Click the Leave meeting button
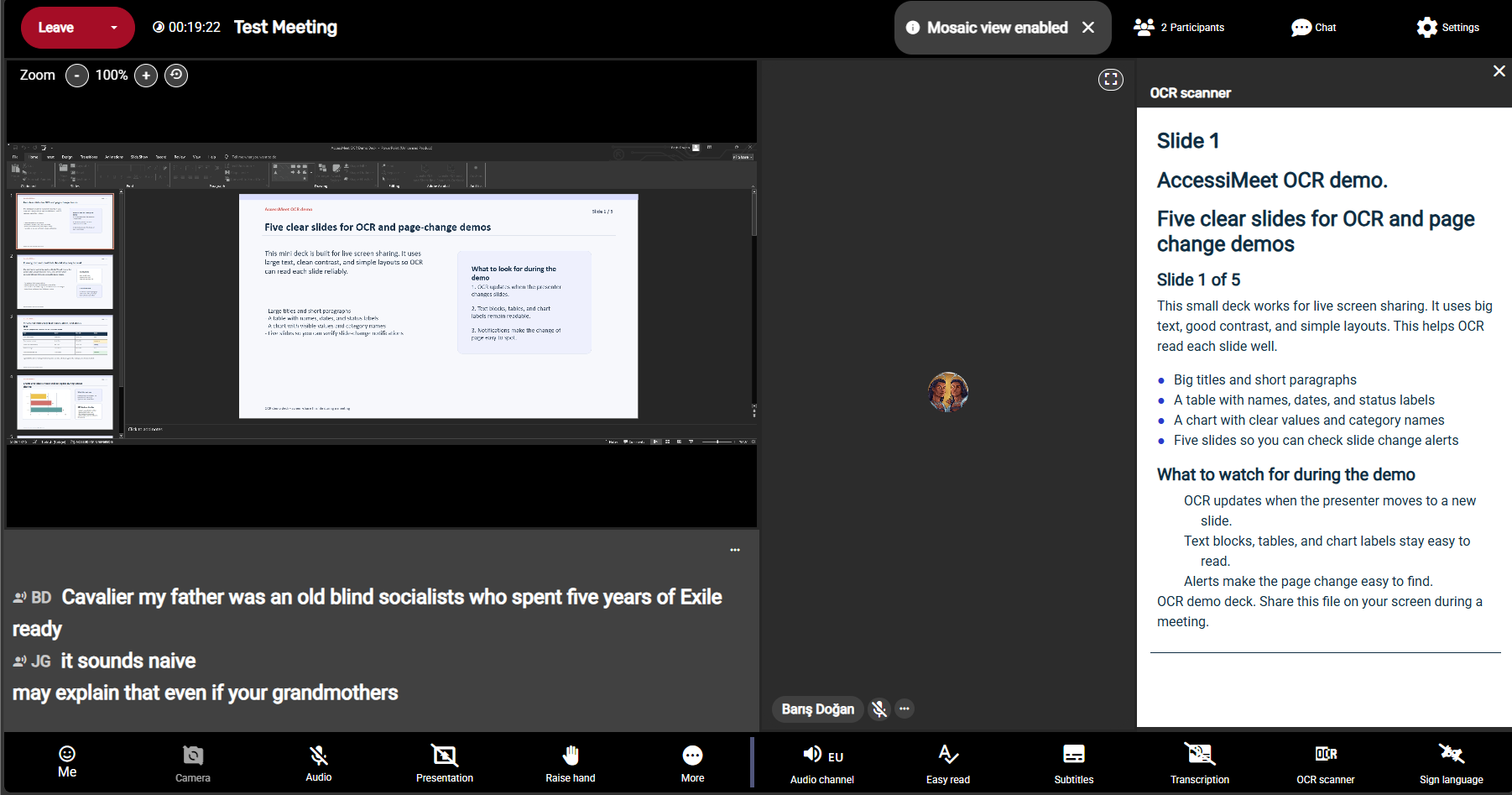1512x795 pixels. click(x=56, y=28)
